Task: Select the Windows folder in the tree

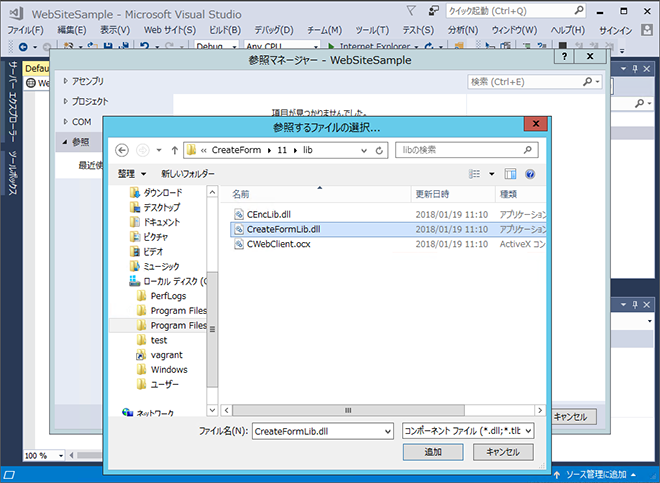Action: click(x=169, y=370)
